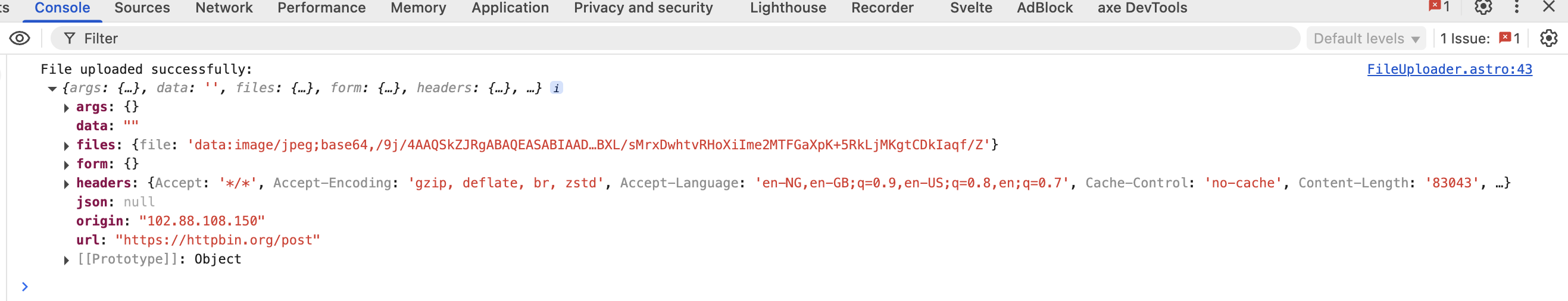The height and width of the screenshot is (301, 1568).
Task: Open console settings gear beside issue count
Action: (1548, 38)
